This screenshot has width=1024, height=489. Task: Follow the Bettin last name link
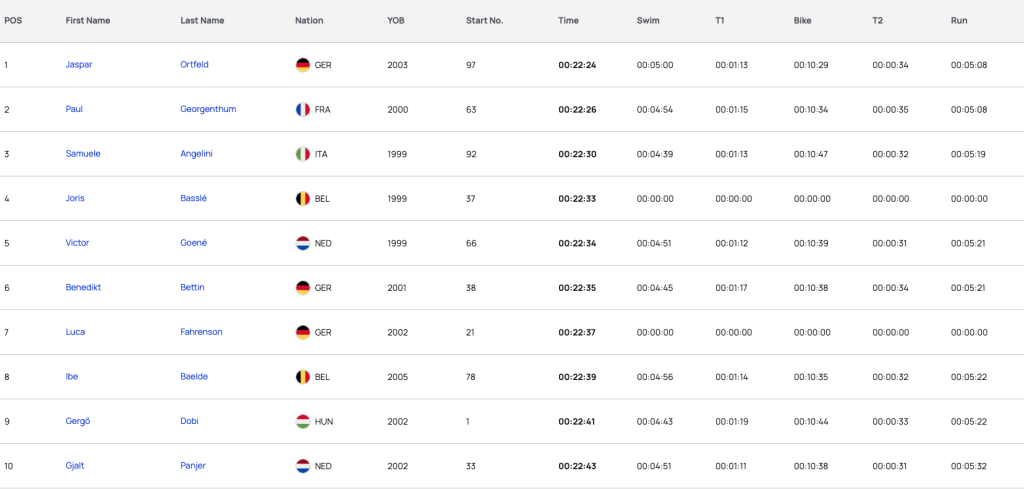coord(192,287)
